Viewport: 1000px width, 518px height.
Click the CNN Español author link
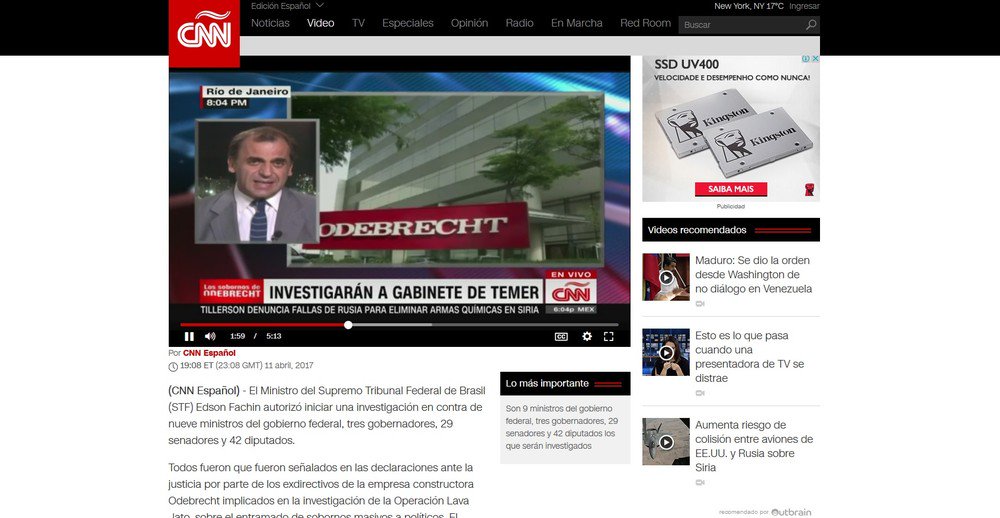point(209,353)
